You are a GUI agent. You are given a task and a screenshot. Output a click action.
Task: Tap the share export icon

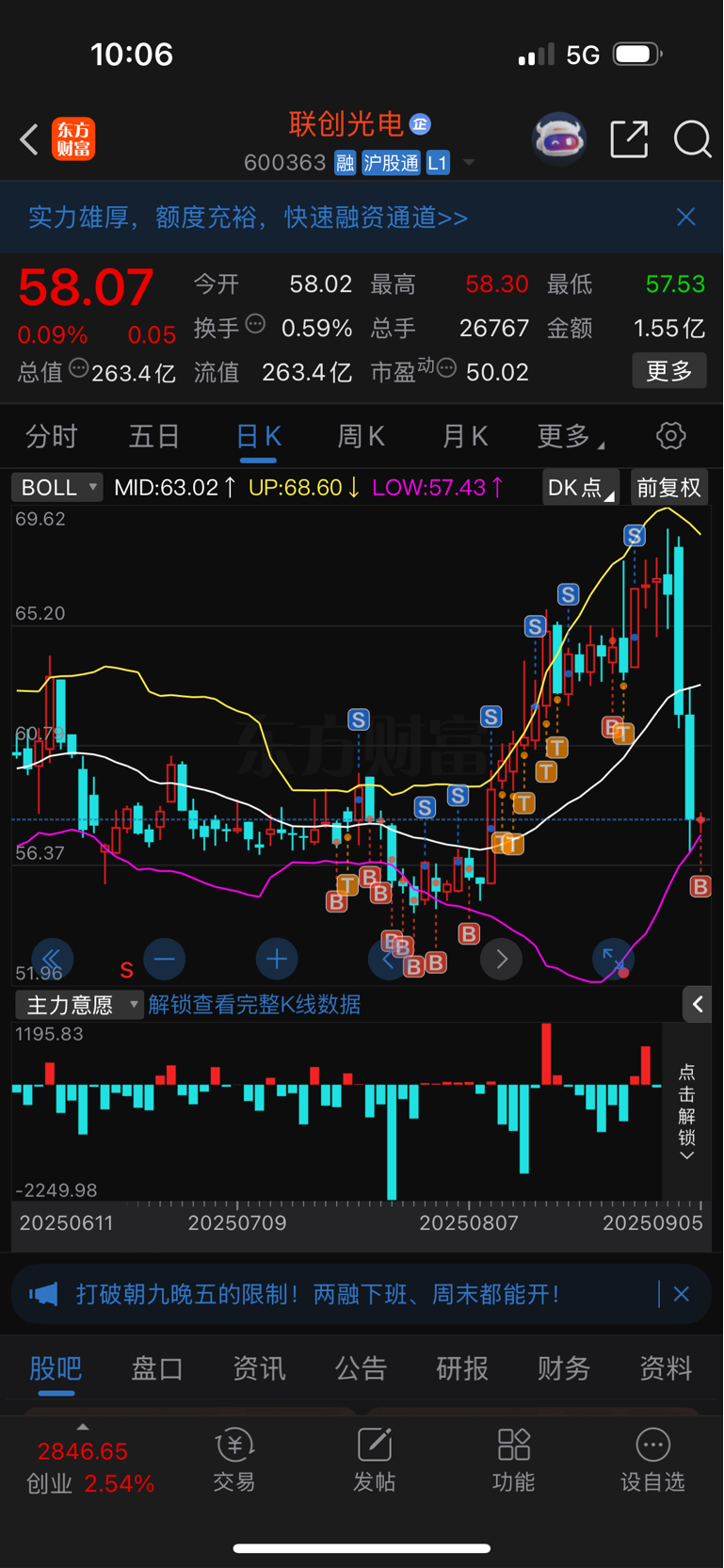(629, 139)
